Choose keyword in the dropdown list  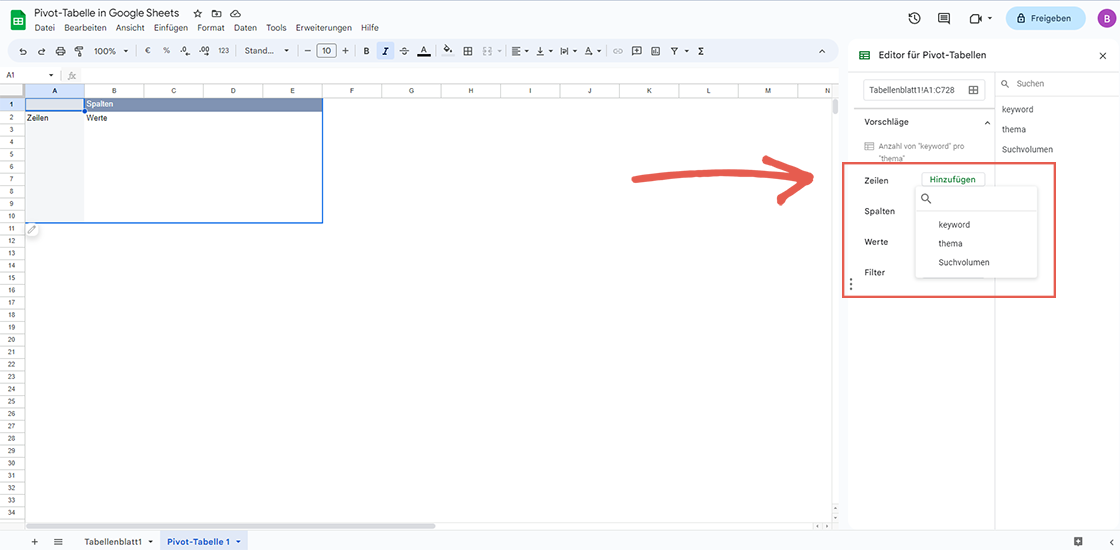954,224
